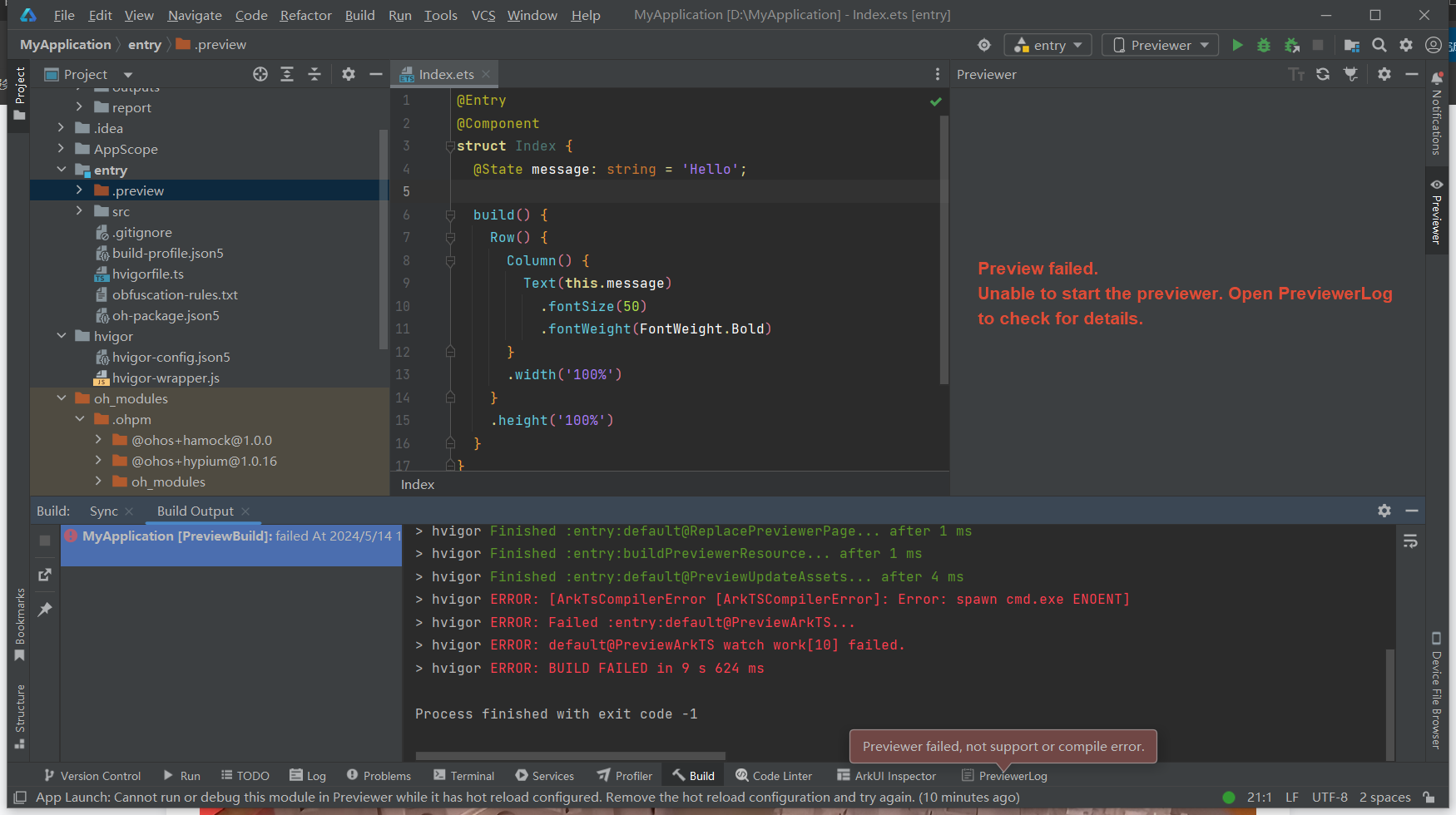This screenshot has height=815, width=1456.
Task: Open IDE Settings gear in top toolbar
Action: tap(1406, 45)
